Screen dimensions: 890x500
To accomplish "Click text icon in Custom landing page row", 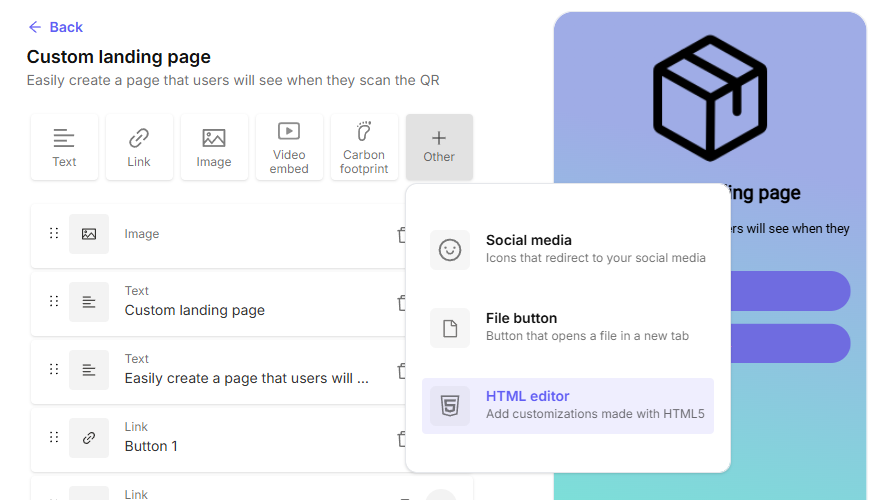I will [89, 302].
